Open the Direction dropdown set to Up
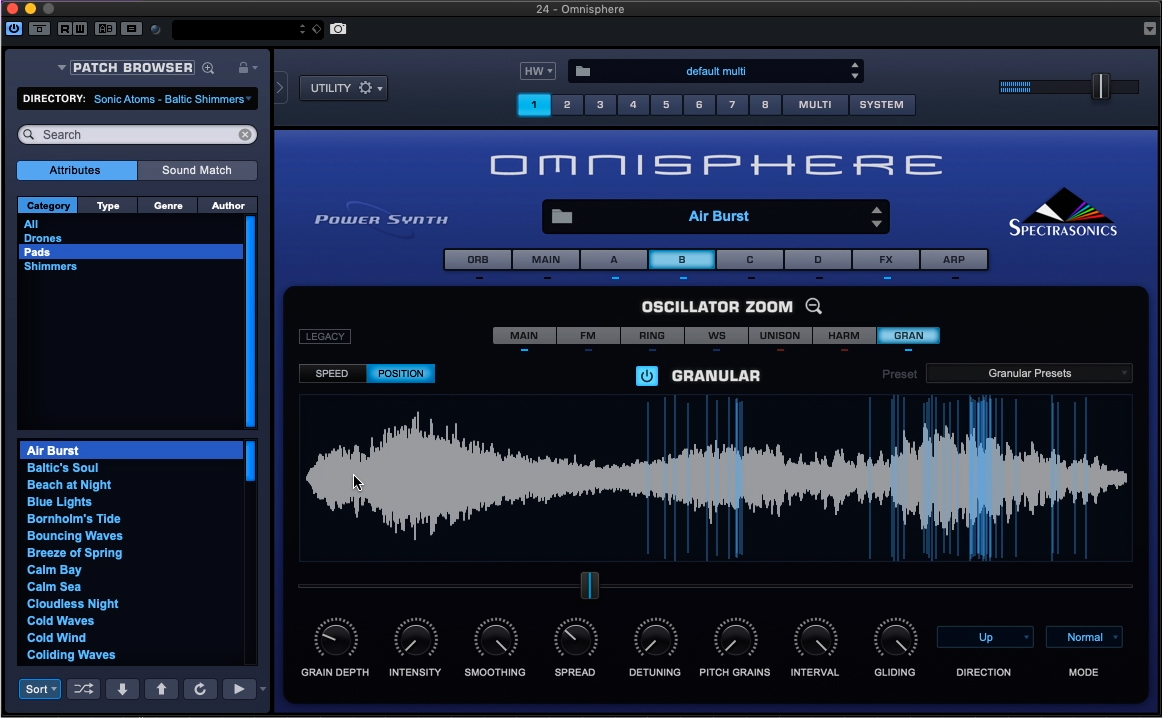 click(985, 637)
